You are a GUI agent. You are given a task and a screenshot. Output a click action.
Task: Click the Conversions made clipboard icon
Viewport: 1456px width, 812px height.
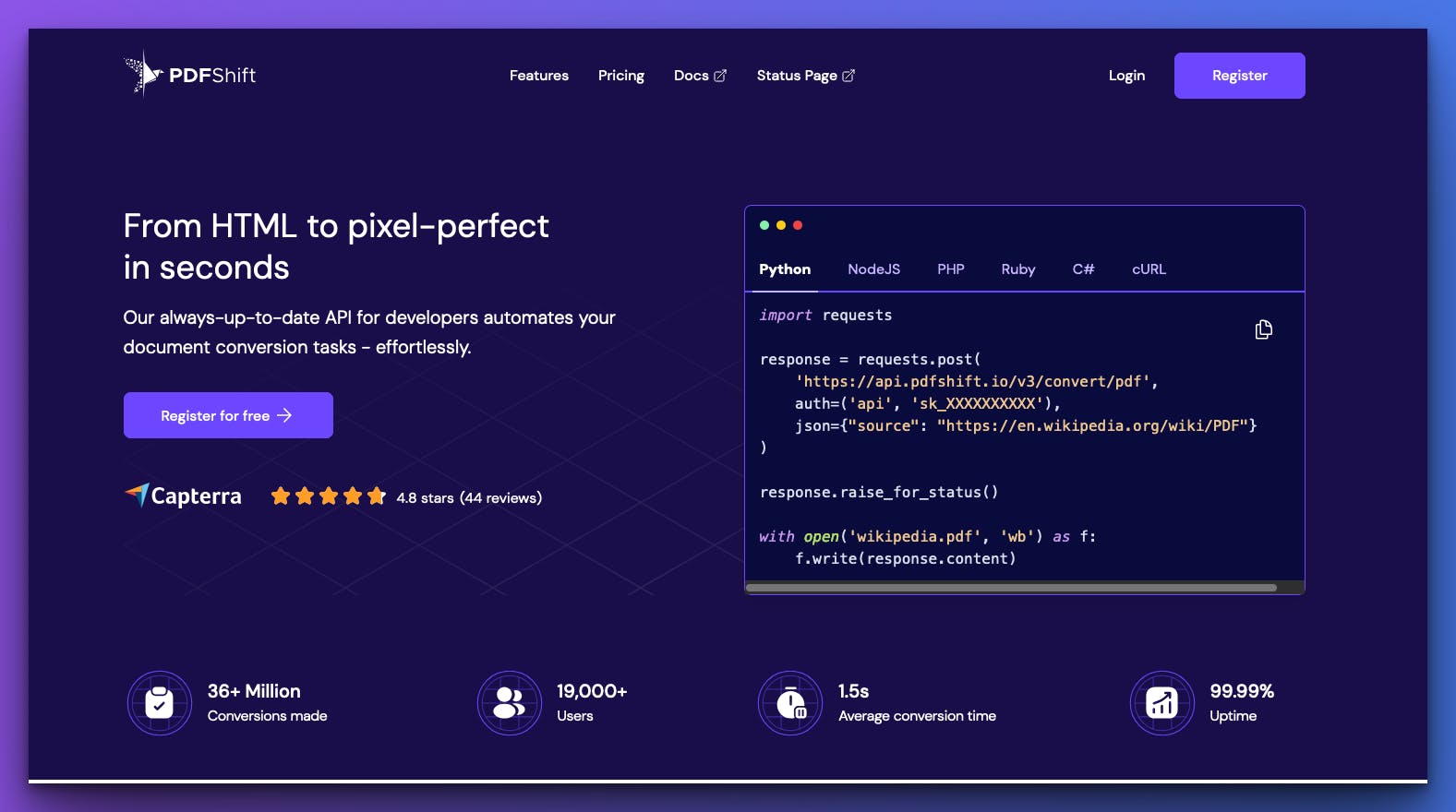click(159, 703)
